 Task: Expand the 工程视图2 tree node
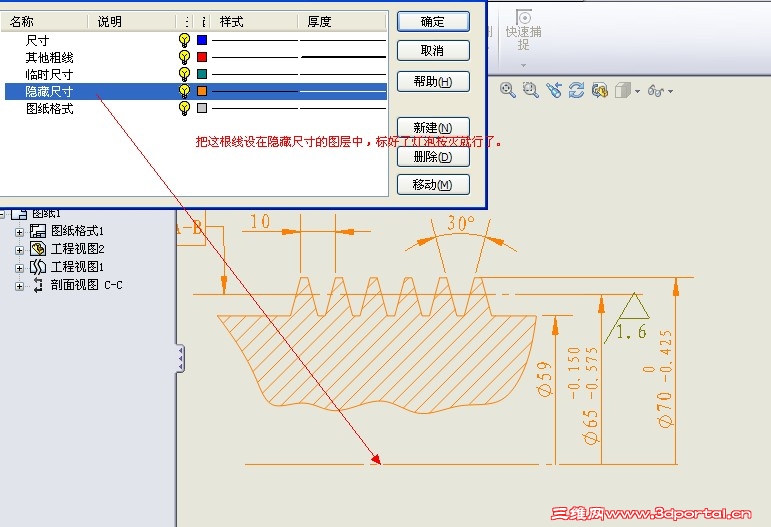point(19,250)
